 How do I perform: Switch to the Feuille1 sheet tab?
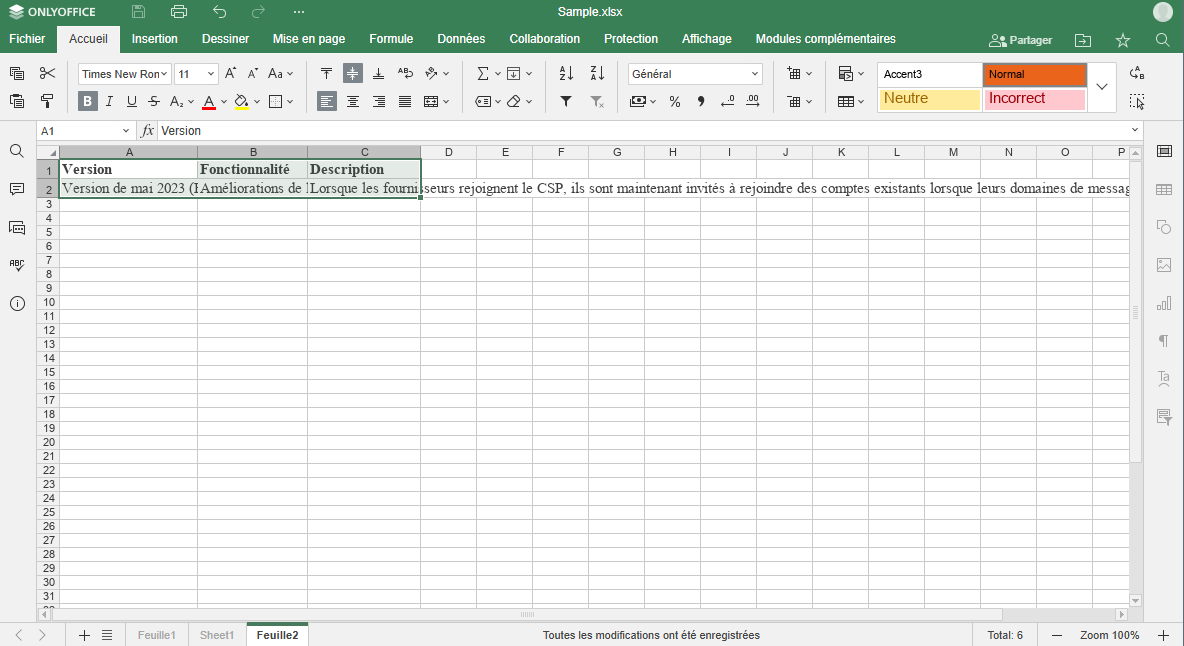[x=156, y=634]
